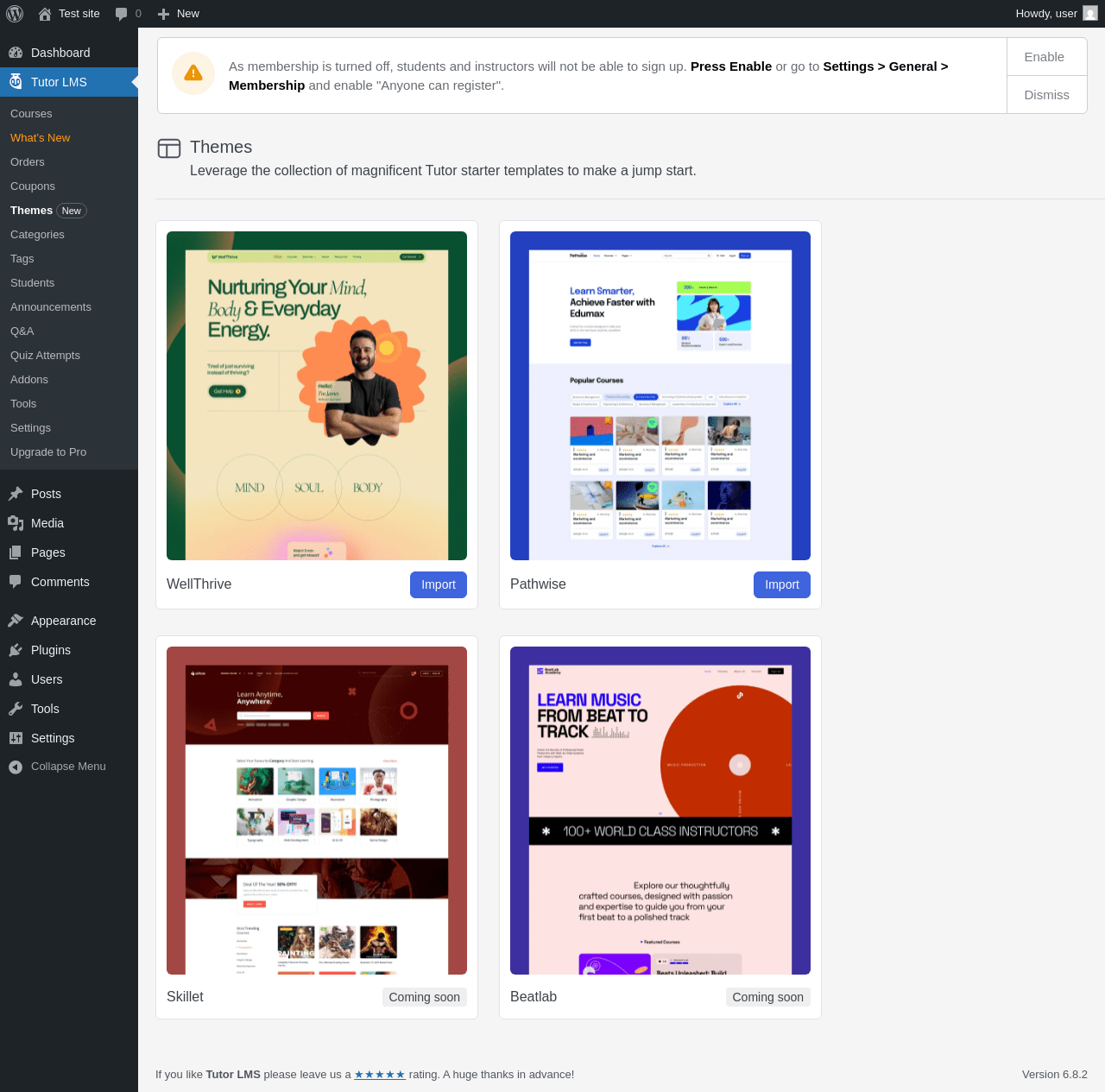This screenshot has width=1105, height=1092.
Task: Click Coming soon for Skillet
Action: pos(425,997)
